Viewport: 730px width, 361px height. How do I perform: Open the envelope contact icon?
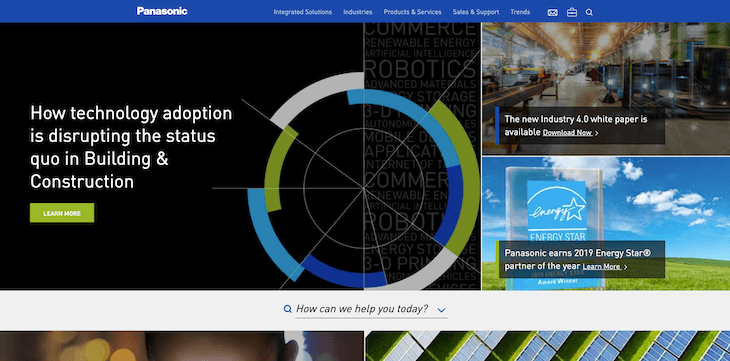[x=552, y=13]
